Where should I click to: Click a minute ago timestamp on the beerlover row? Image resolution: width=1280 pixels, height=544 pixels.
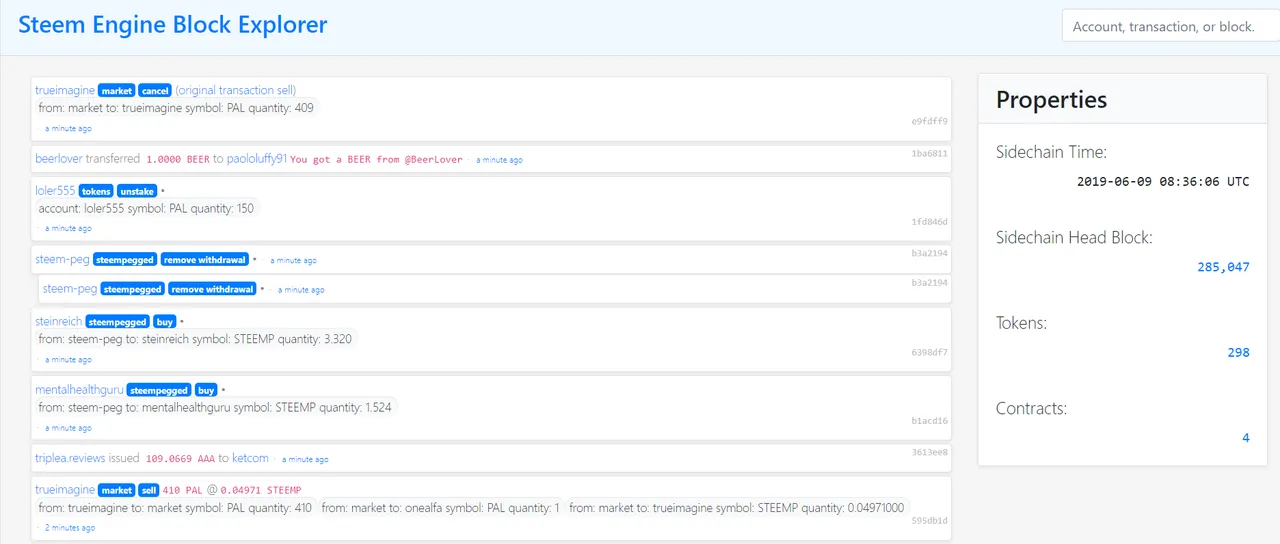tap(499, 160)
